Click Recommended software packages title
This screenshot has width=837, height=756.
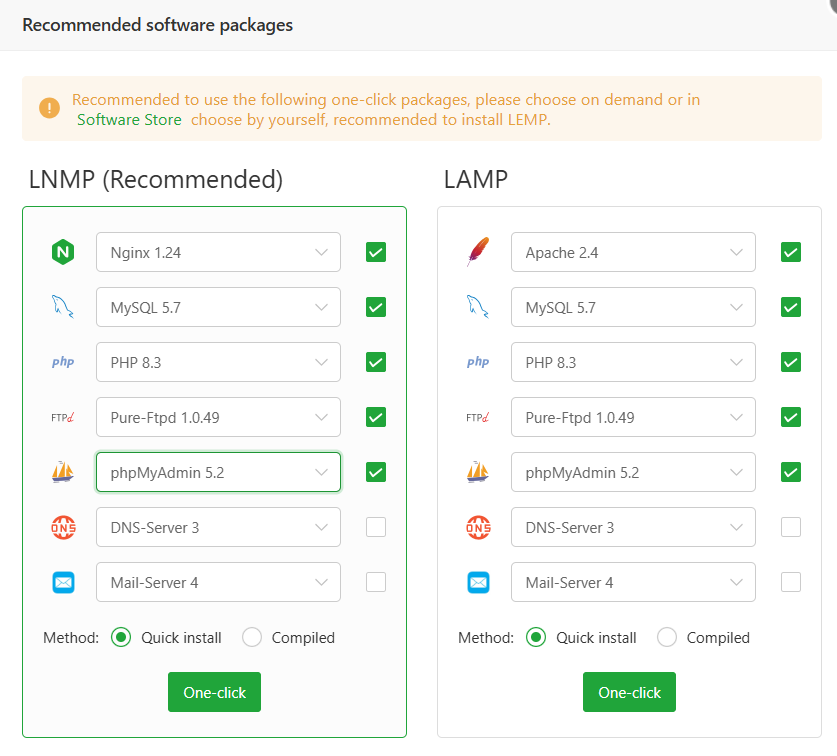tap(157, 25)
